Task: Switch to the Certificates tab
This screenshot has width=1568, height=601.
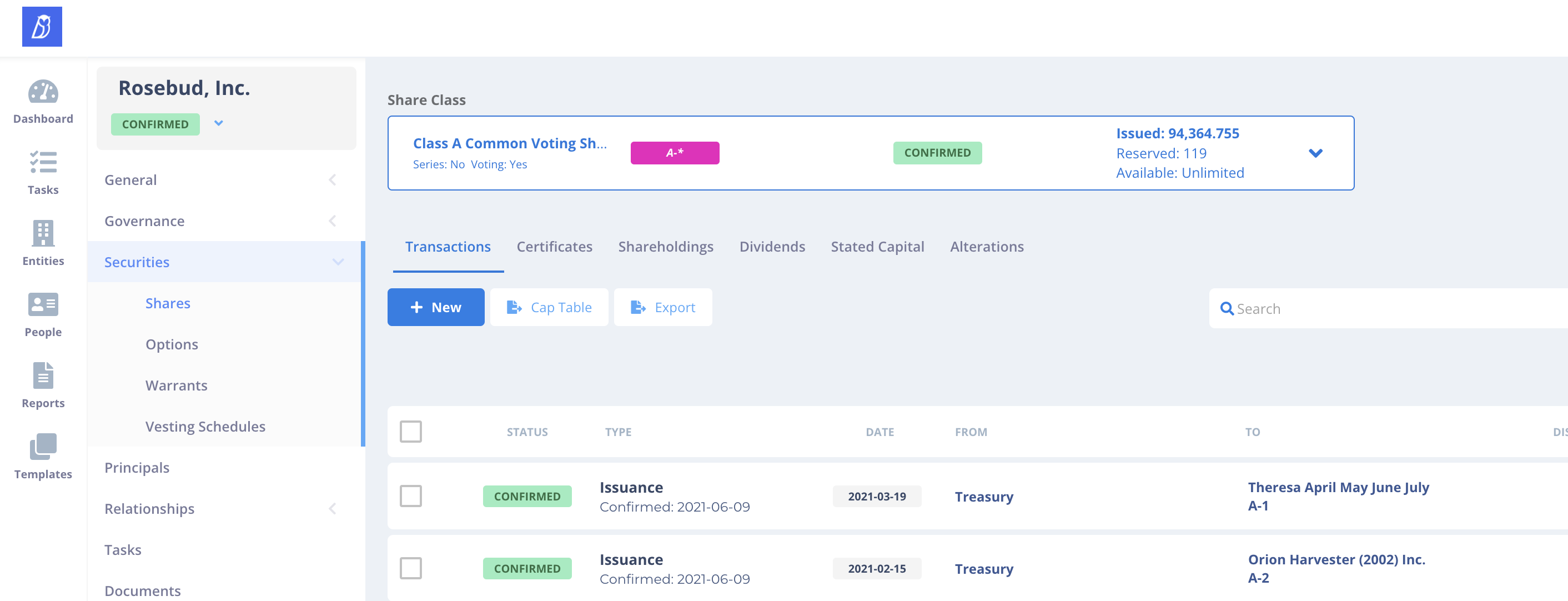Action: [554, 247]
